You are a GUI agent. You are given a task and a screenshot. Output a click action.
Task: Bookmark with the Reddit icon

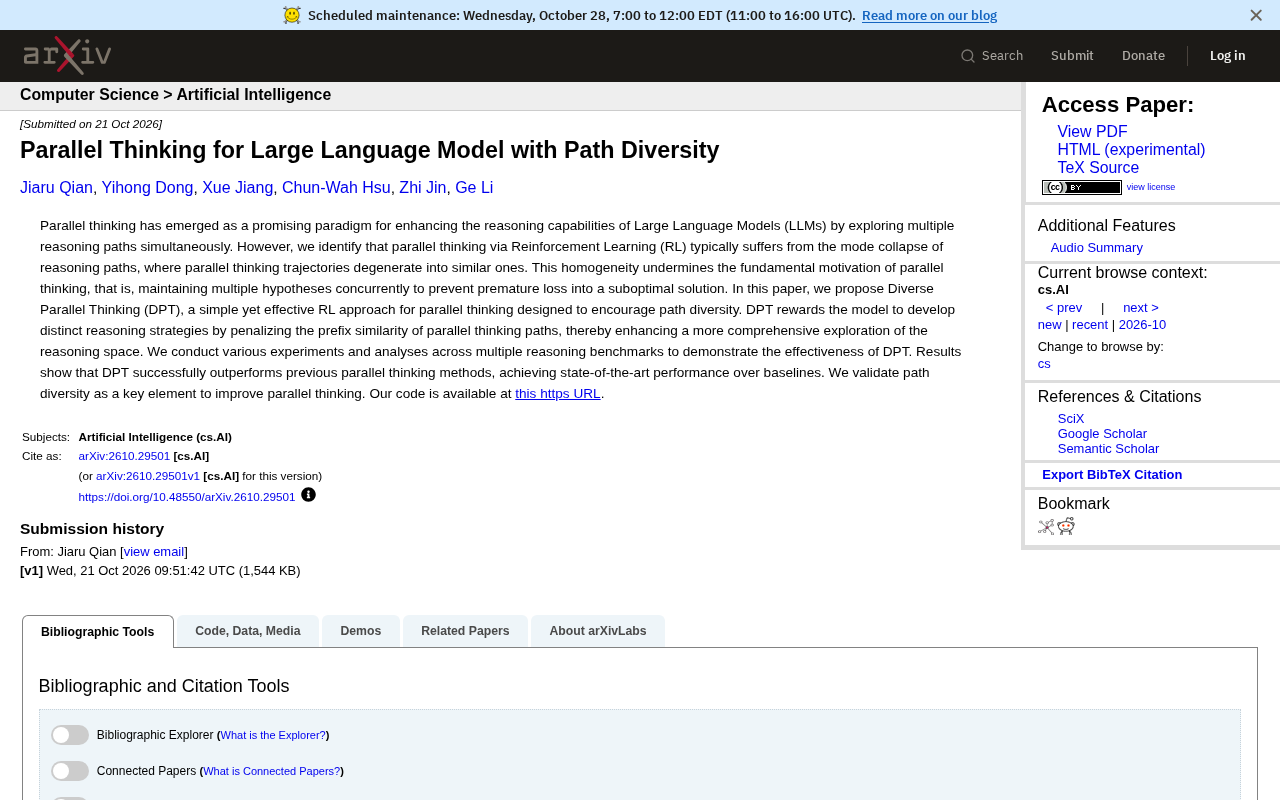click(x=1066, y=527)
